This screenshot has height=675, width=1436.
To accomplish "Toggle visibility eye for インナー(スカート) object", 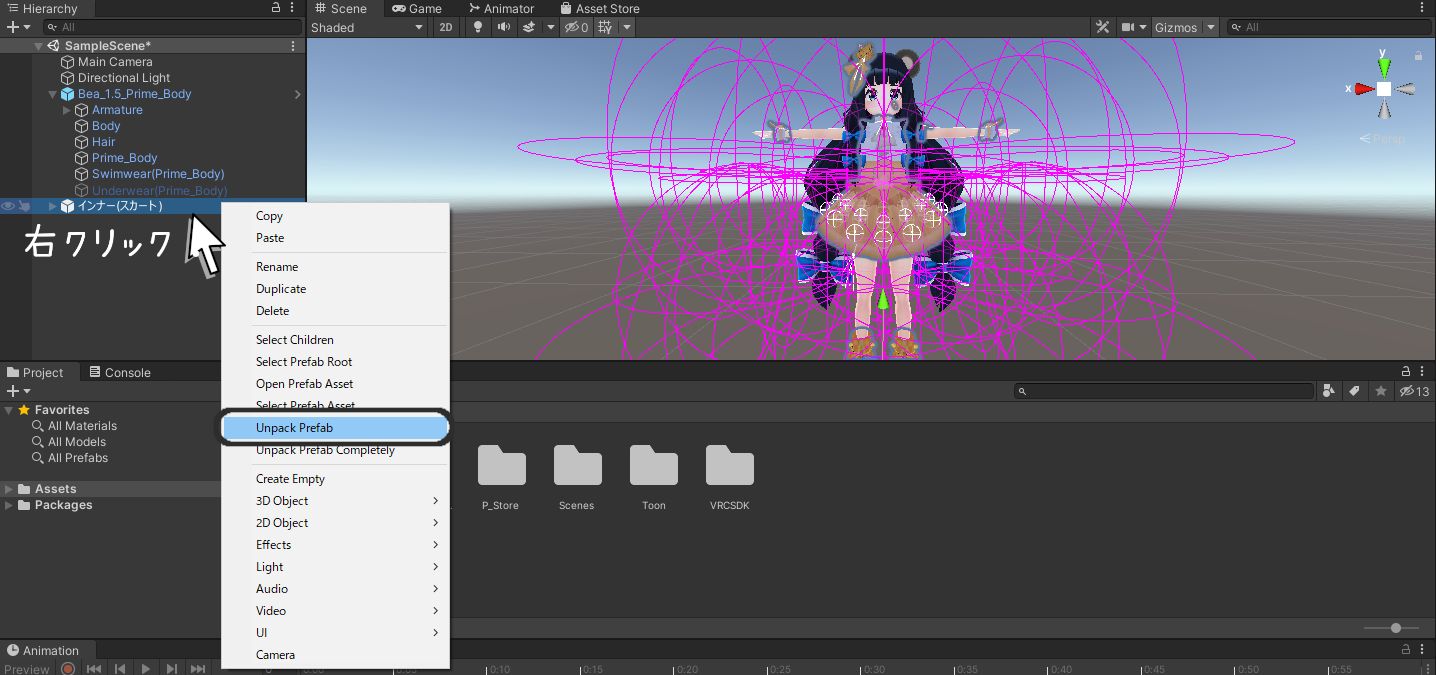I will click(x=8, y=206).
